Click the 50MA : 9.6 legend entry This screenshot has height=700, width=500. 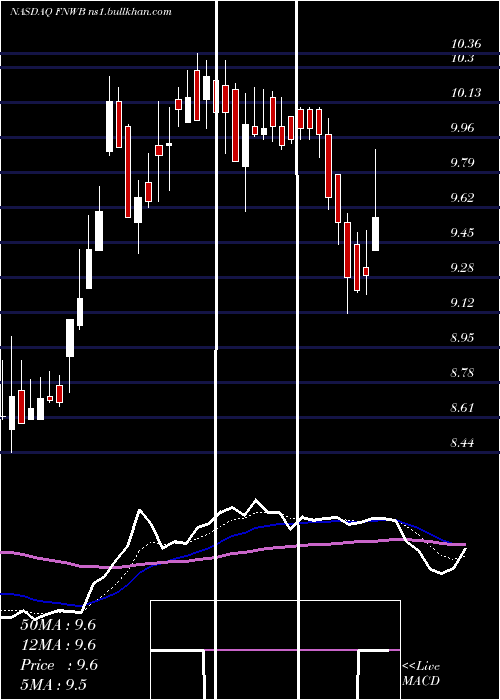pyautogui.click(x=58, y=625)
